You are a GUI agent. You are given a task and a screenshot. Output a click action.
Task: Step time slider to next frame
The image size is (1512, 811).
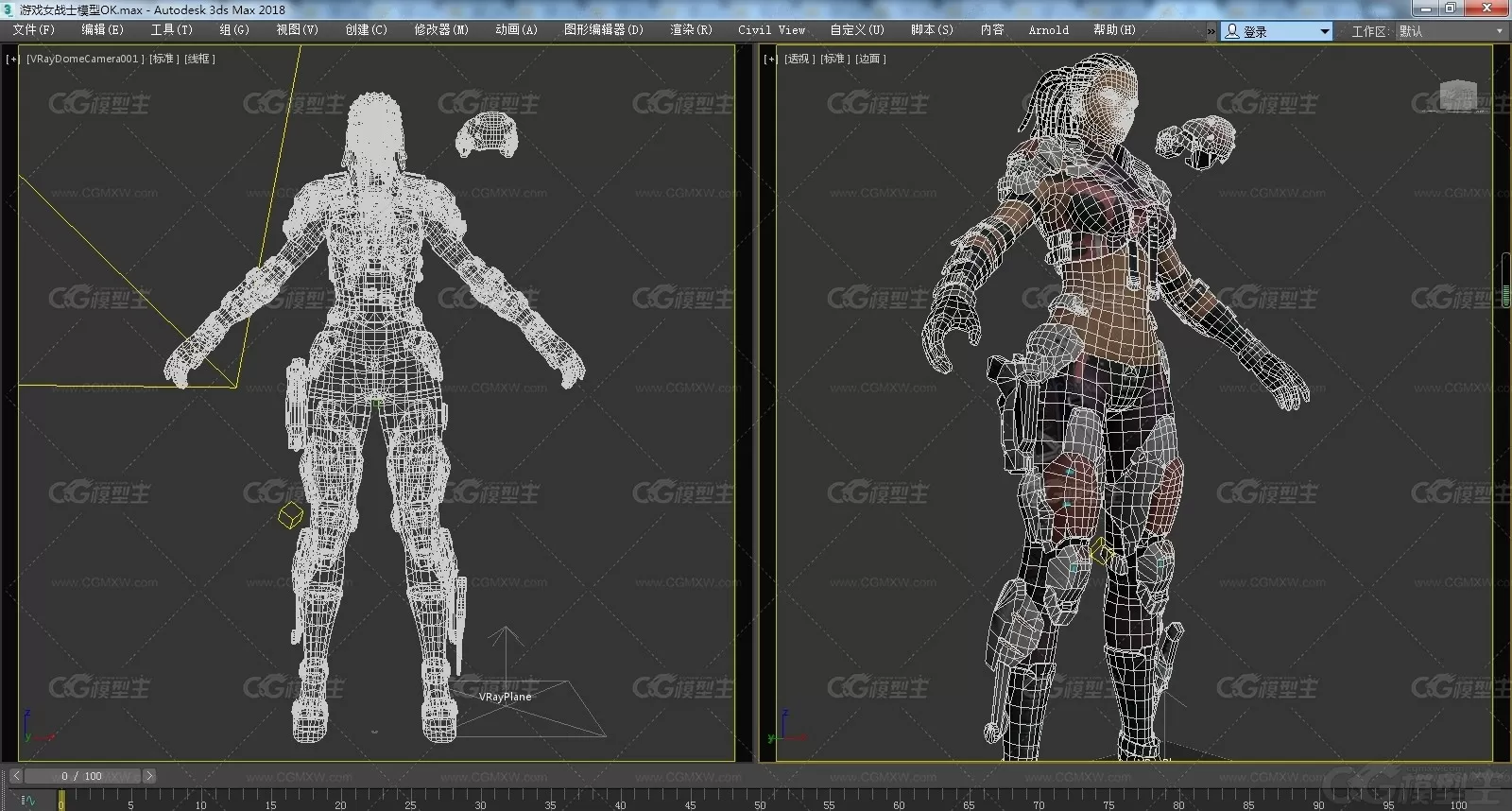click(148, 776)
